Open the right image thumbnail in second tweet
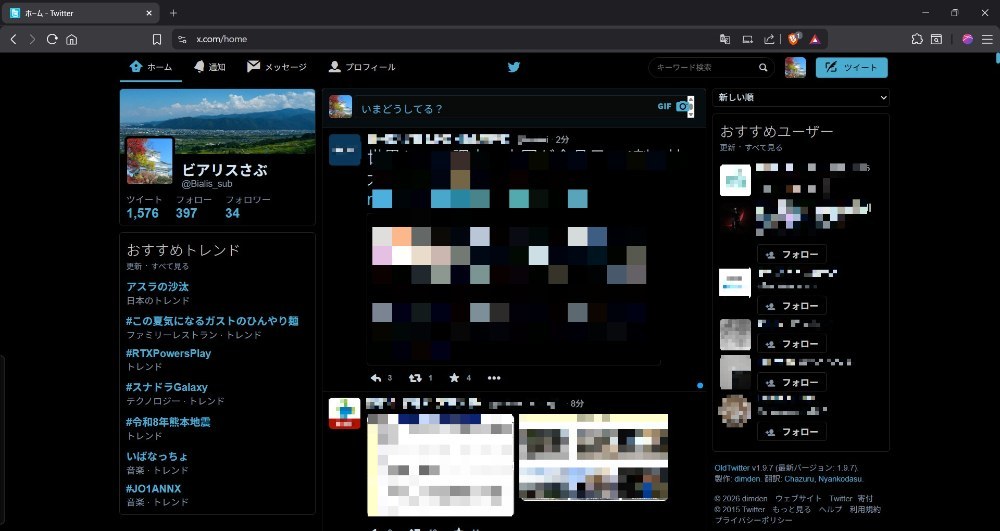The width and height of the screenshot is (1000, 531). coord(594,458)
